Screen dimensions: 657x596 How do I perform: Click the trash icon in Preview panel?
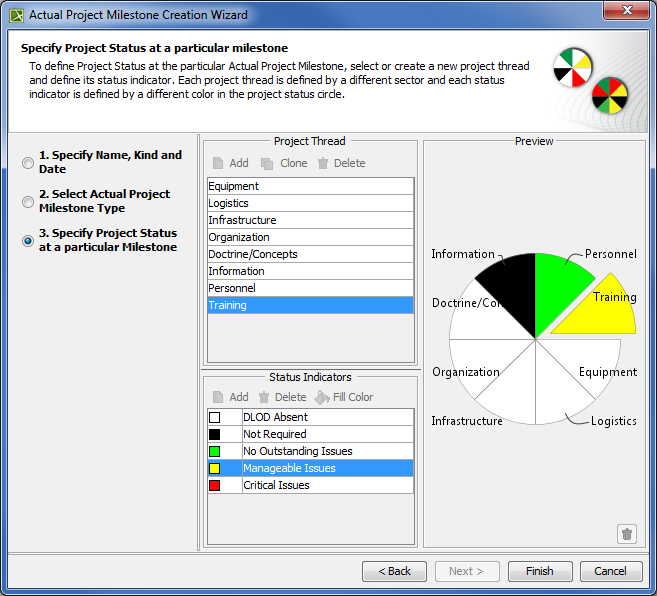coord(627,534)
